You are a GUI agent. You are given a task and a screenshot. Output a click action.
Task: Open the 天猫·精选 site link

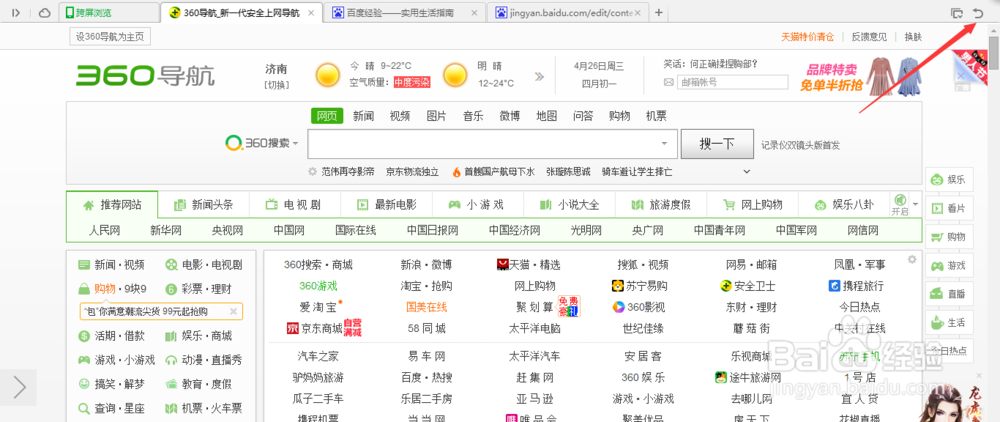point(529,264)
